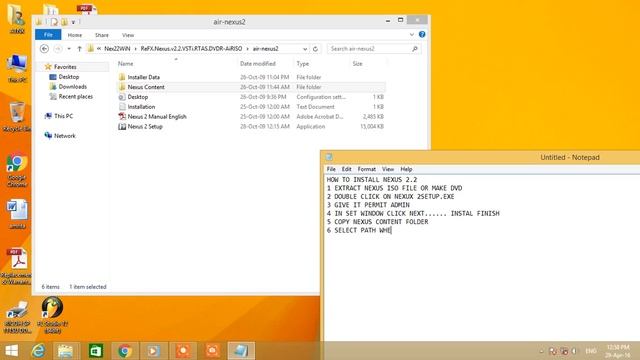Select Google Chrome desktop shortcut
The width and height of the screenshot is (640, 360).
click(17, 171)
